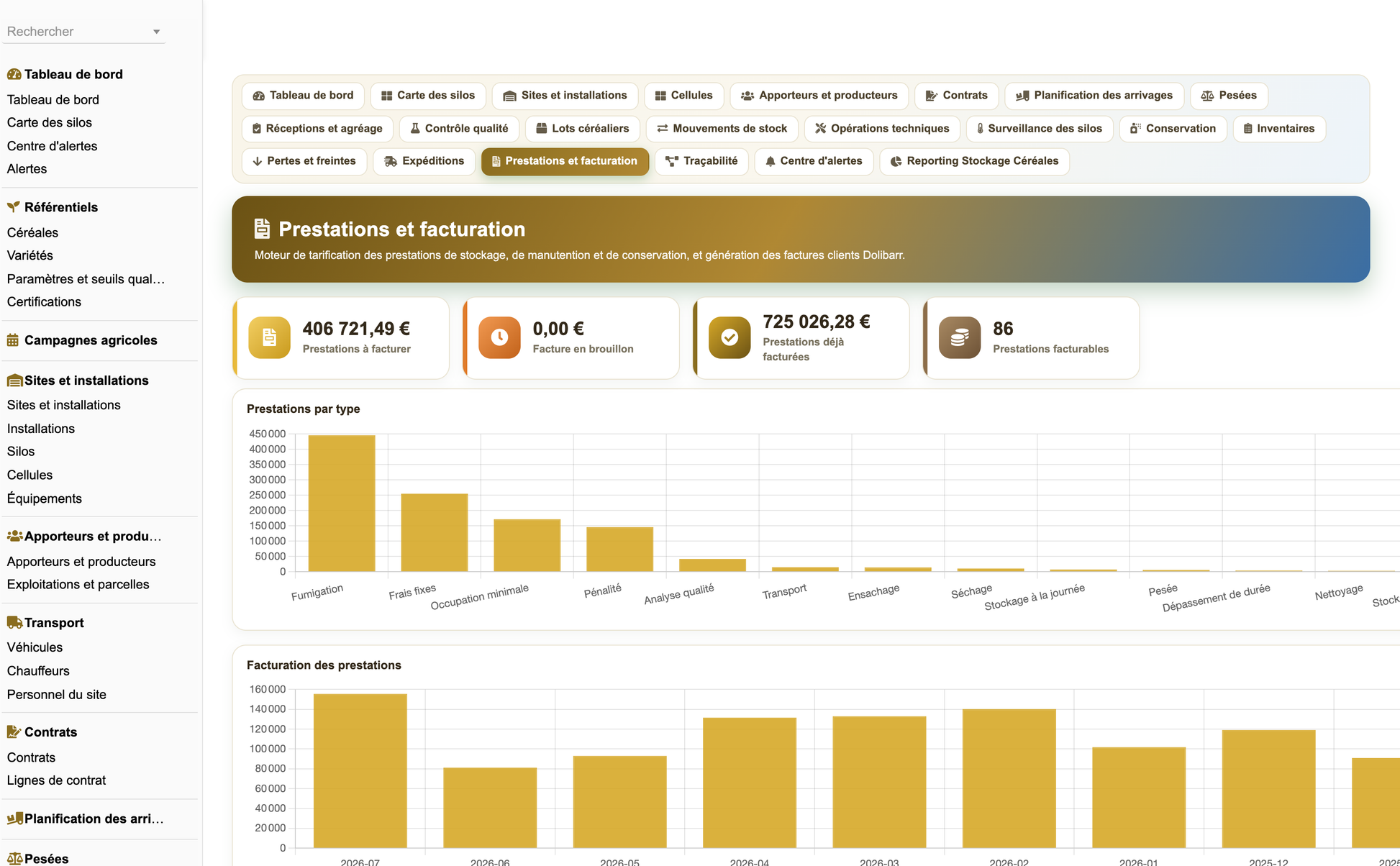The image size is (1400, 866).
Task: Go to the Conservation tab
Action: pos(1173,129)
